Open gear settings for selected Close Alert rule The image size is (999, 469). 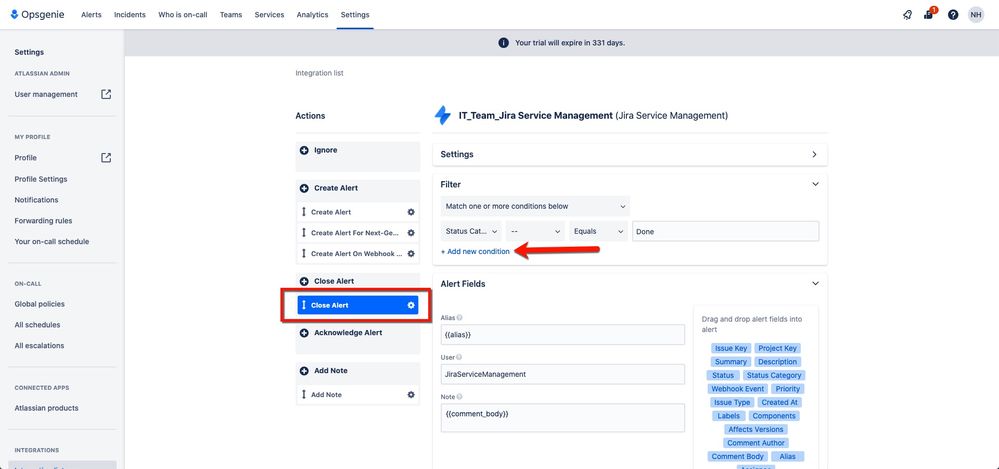coord(411,305)
